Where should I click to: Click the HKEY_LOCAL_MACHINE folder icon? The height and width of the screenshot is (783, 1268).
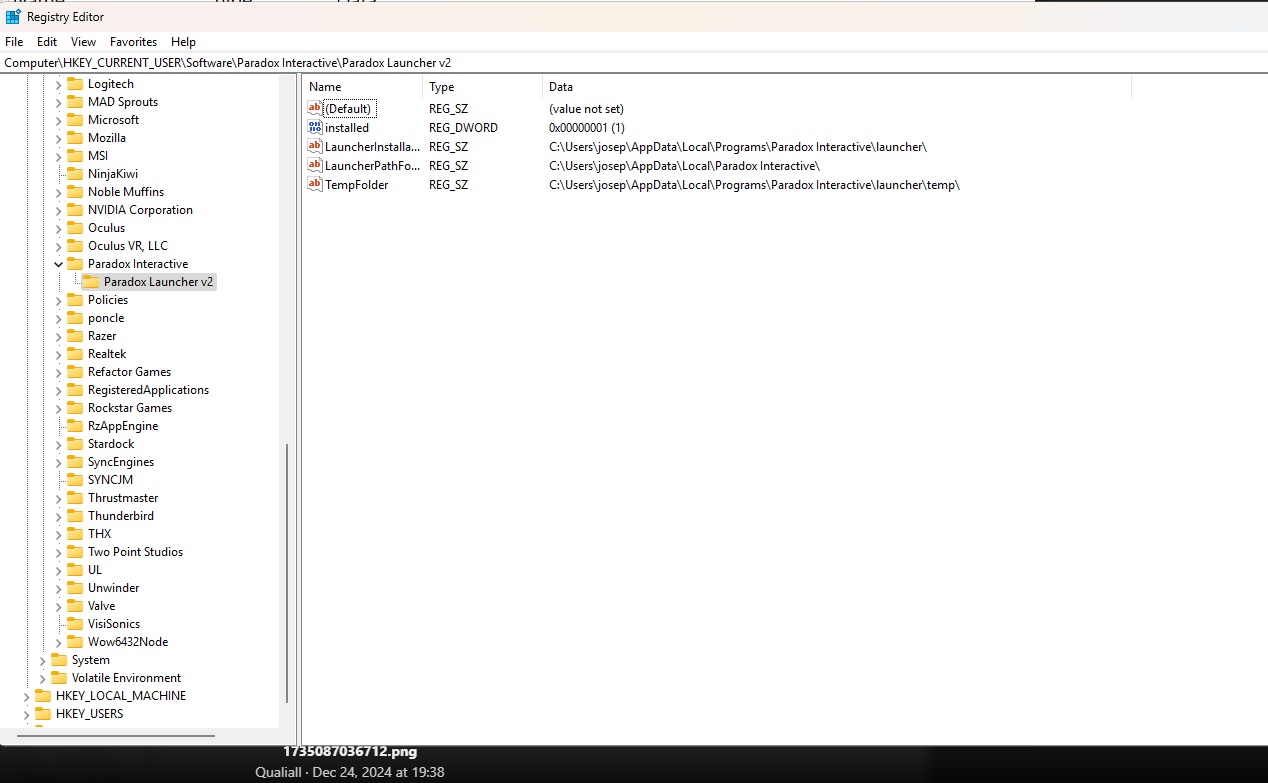coord(43,696)
